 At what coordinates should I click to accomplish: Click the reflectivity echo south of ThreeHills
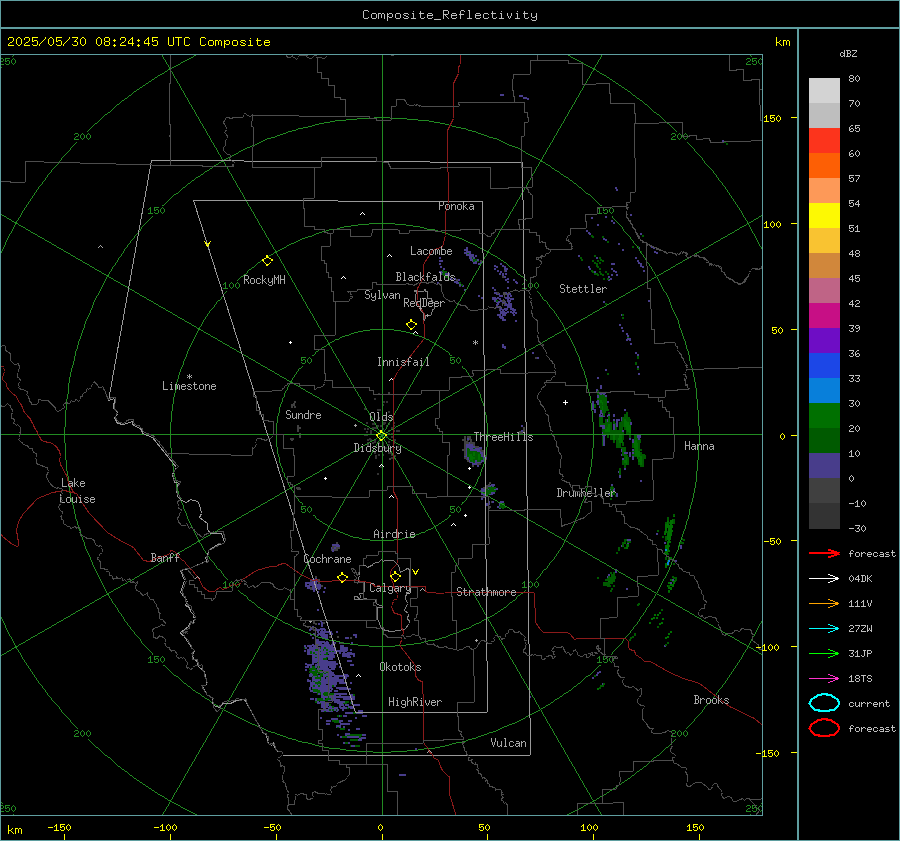tap(474, 451)
